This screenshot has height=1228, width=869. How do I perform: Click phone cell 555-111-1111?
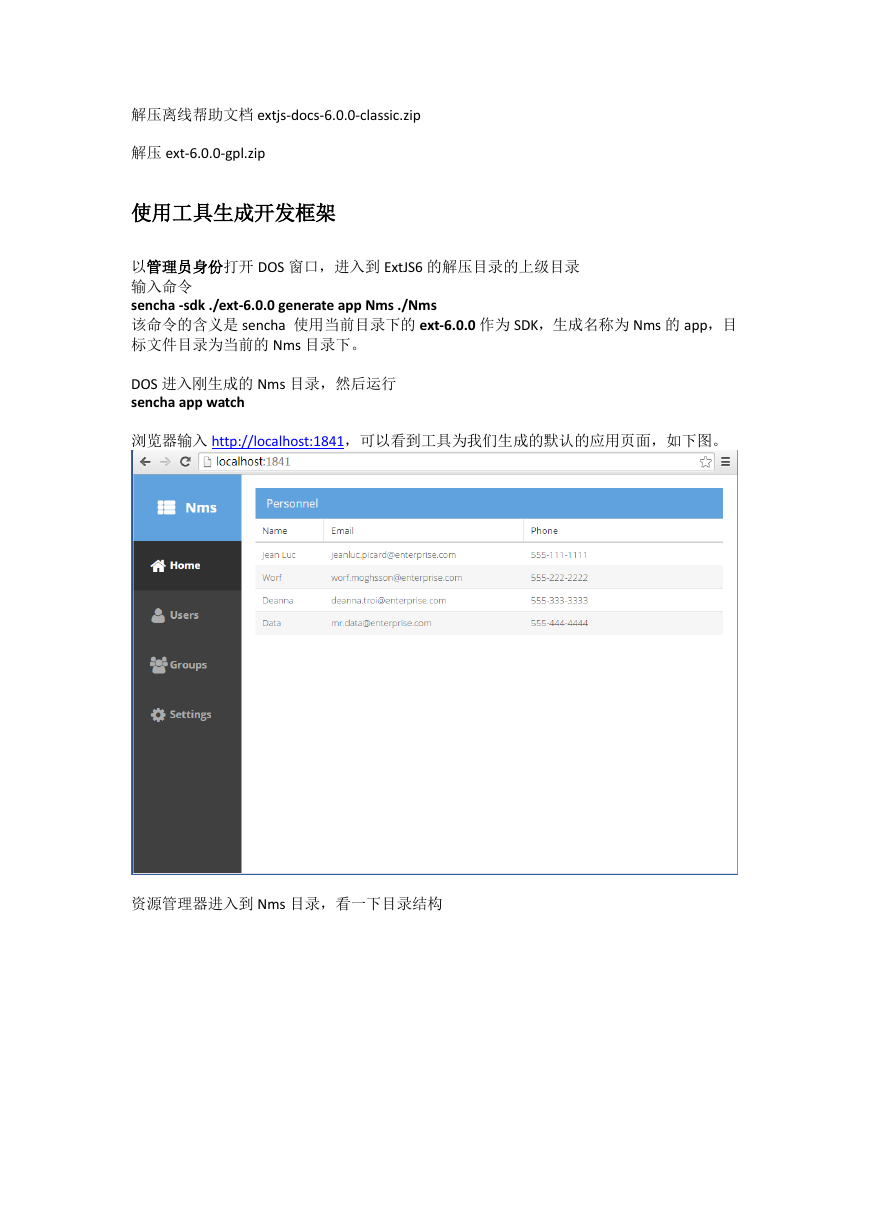click(559, 554)
